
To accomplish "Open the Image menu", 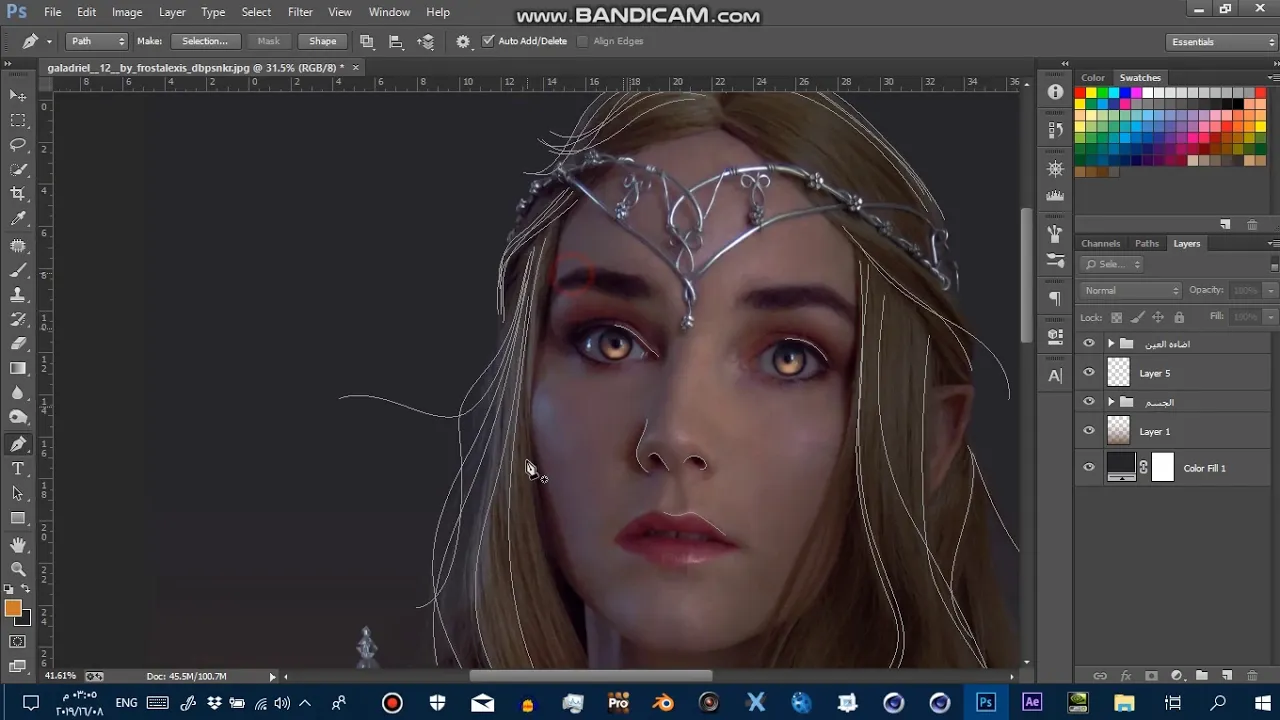I will [127, 12].
